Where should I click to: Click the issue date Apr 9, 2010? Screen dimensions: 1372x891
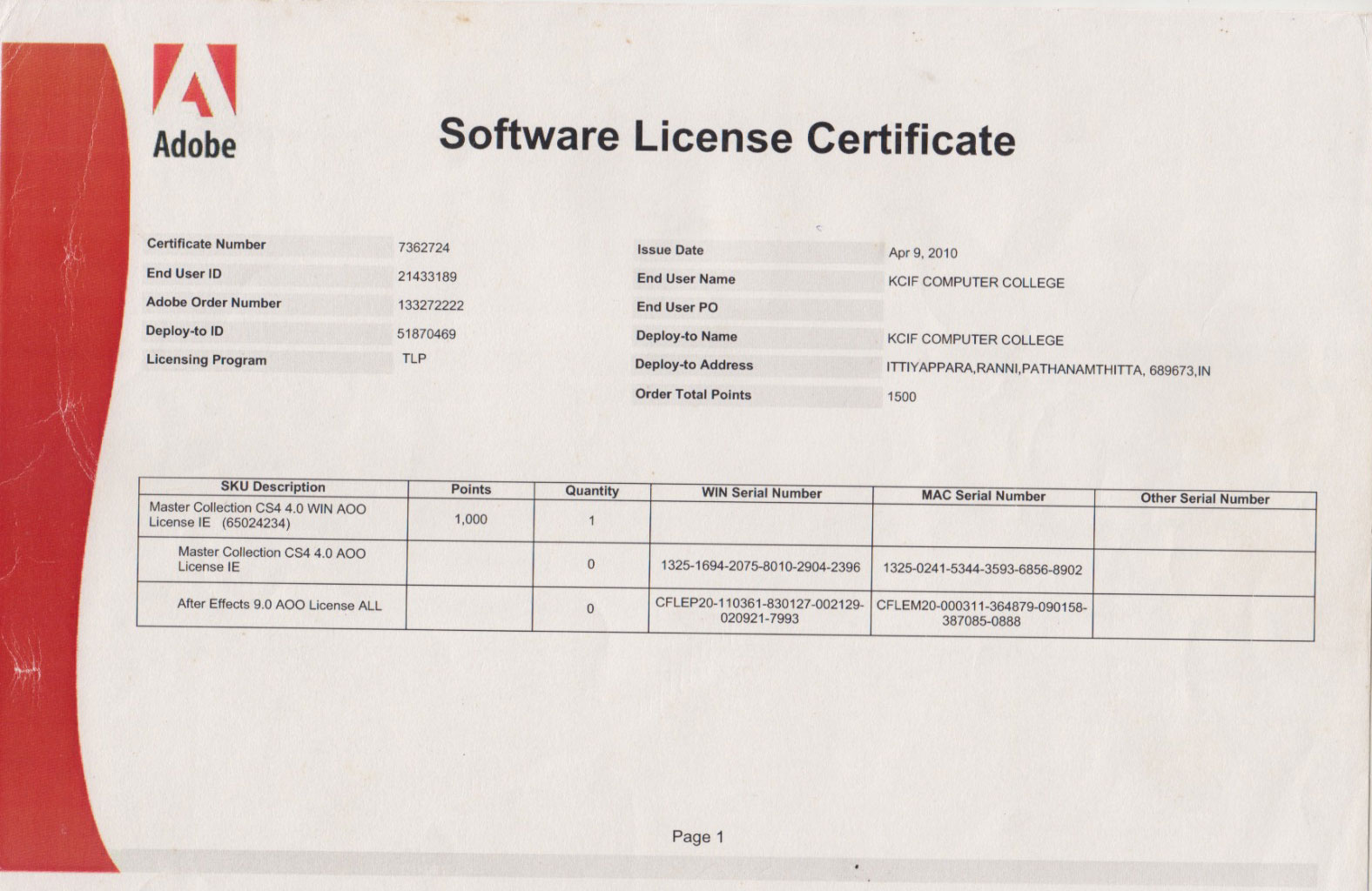click(923, 253)
